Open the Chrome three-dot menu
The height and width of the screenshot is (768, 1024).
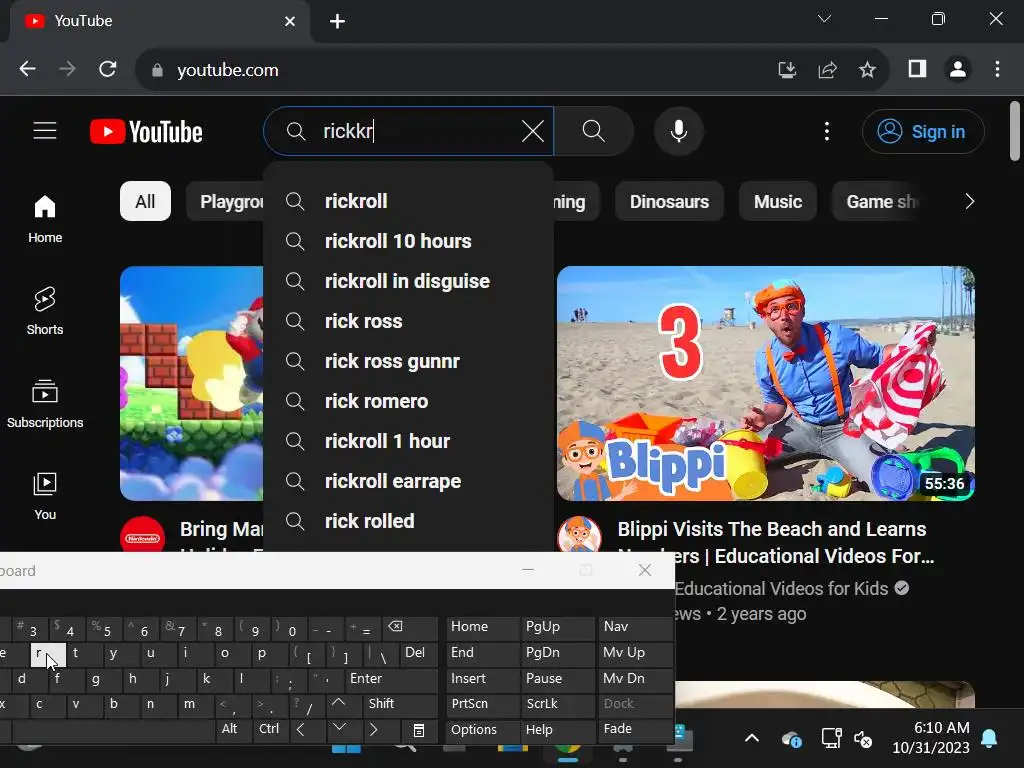click(x=997, y=69)
